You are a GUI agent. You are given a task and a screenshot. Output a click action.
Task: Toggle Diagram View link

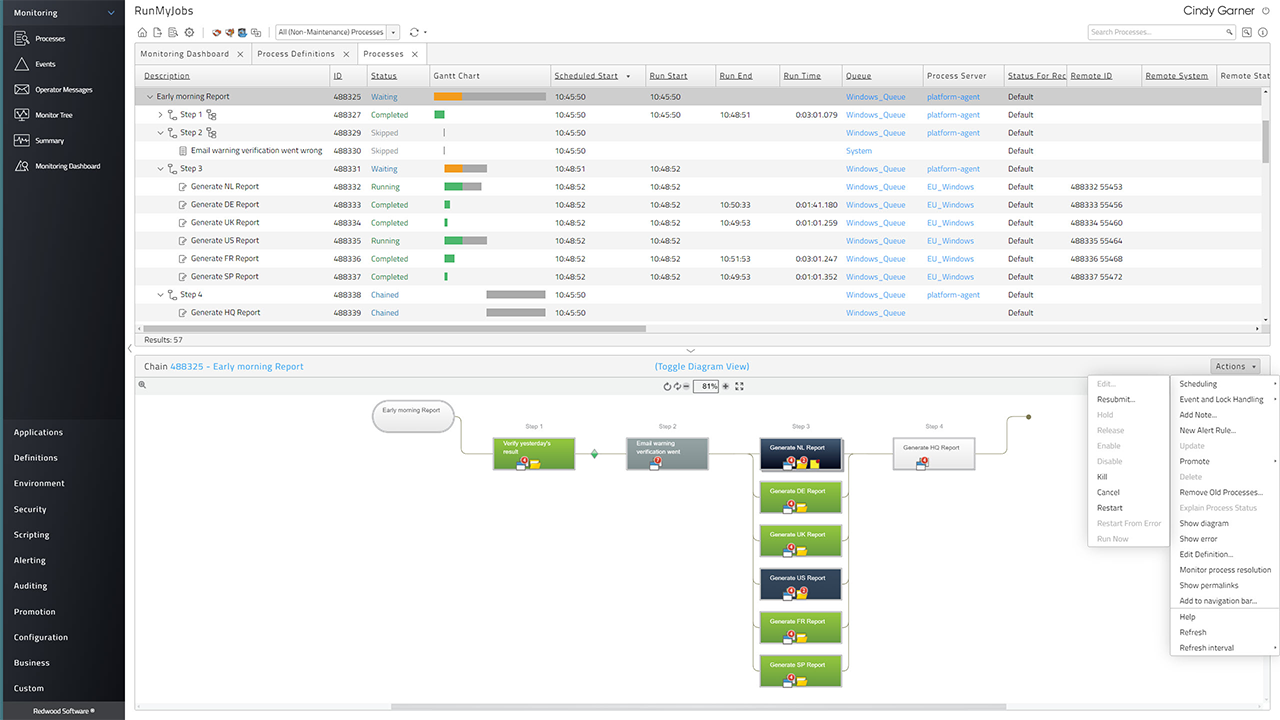click(x=701, y=366)
